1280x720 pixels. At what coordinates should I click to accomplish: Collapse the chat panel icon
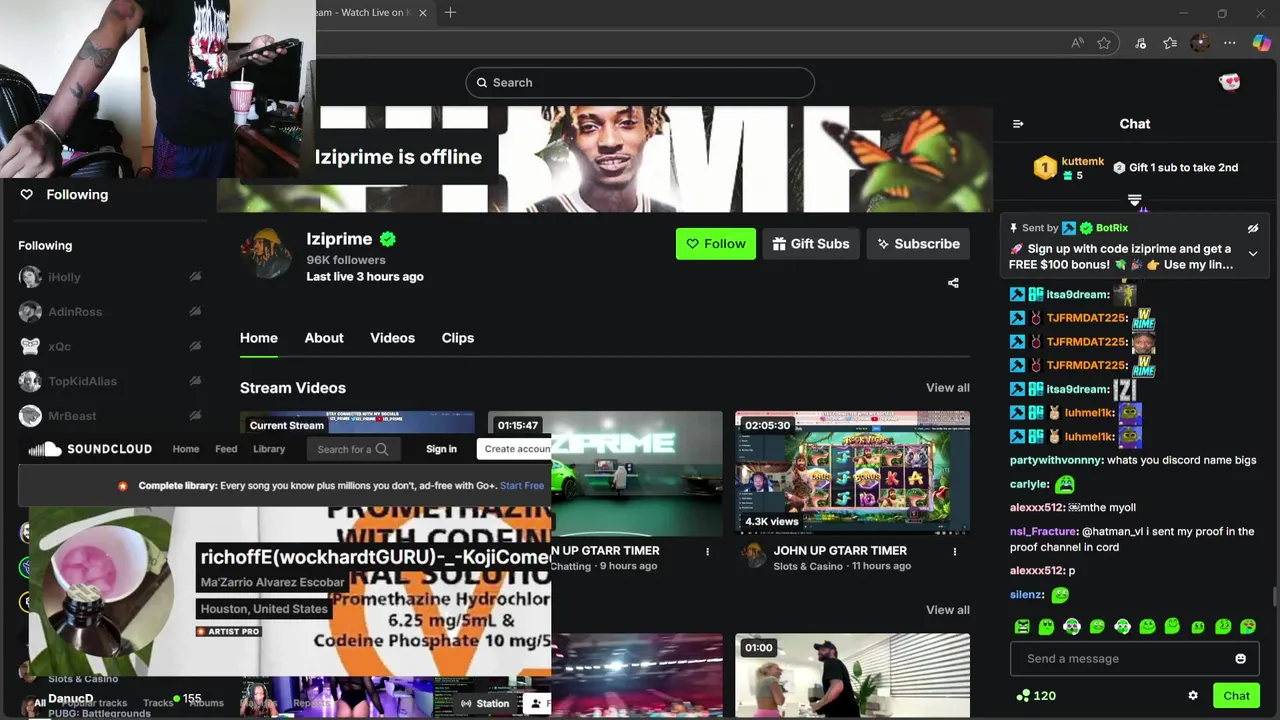pyautogui.click(x=1018, y=124)
